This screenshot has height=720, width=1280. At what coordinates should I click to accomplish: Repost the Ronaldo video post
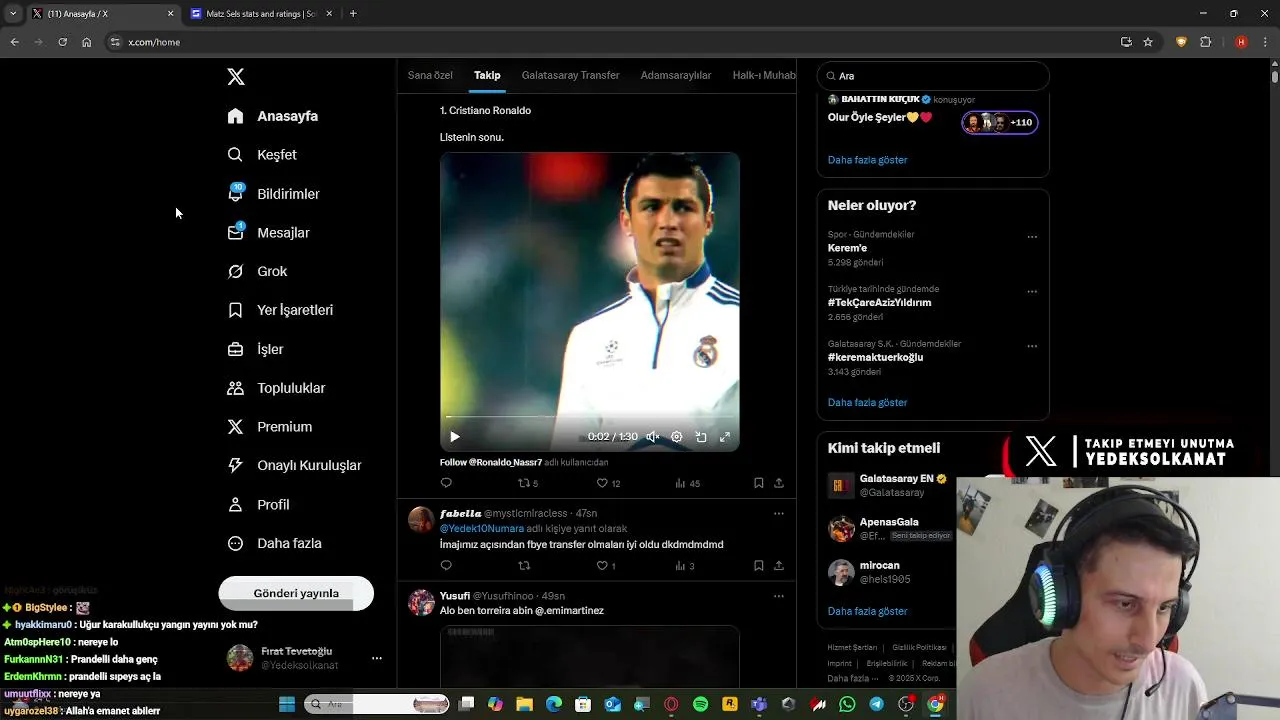(x=527, y=483)
